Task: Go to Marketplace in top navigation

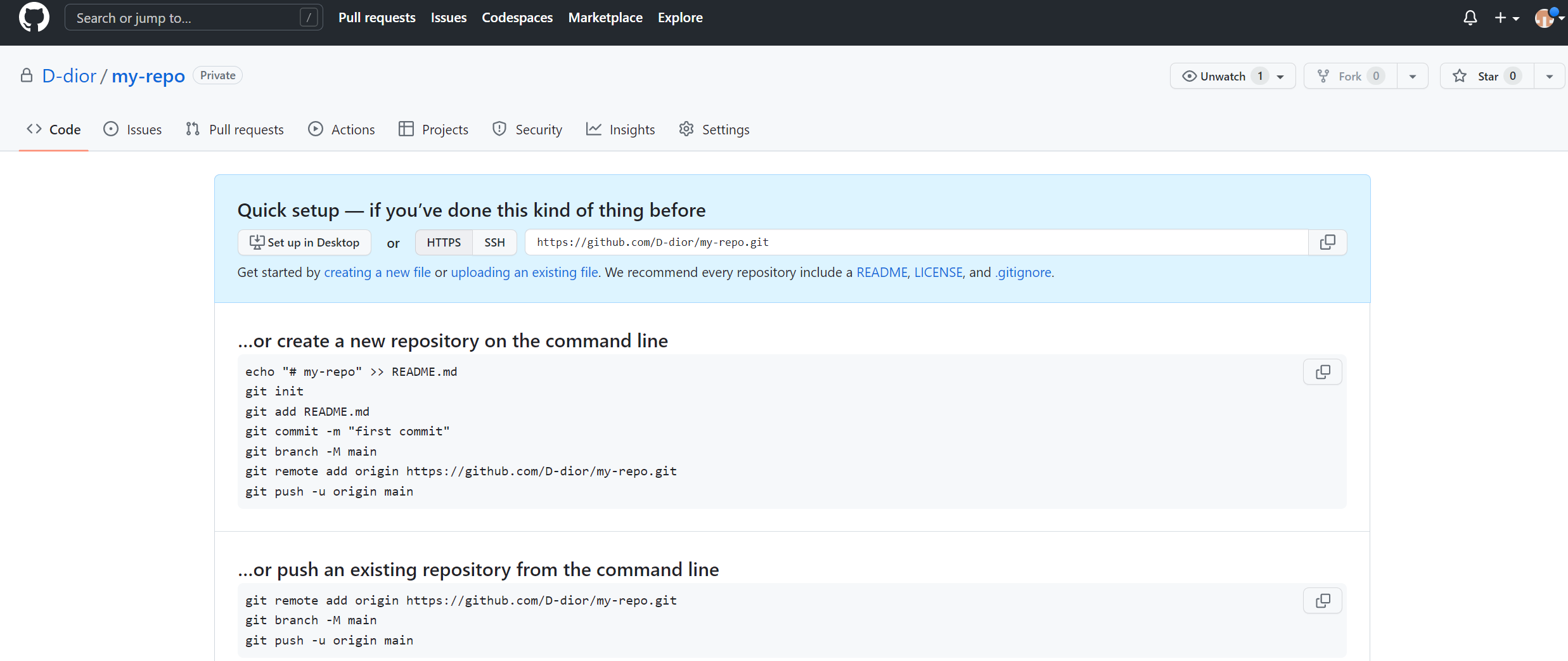Action: pyautogui.click(x=605, y=18)
